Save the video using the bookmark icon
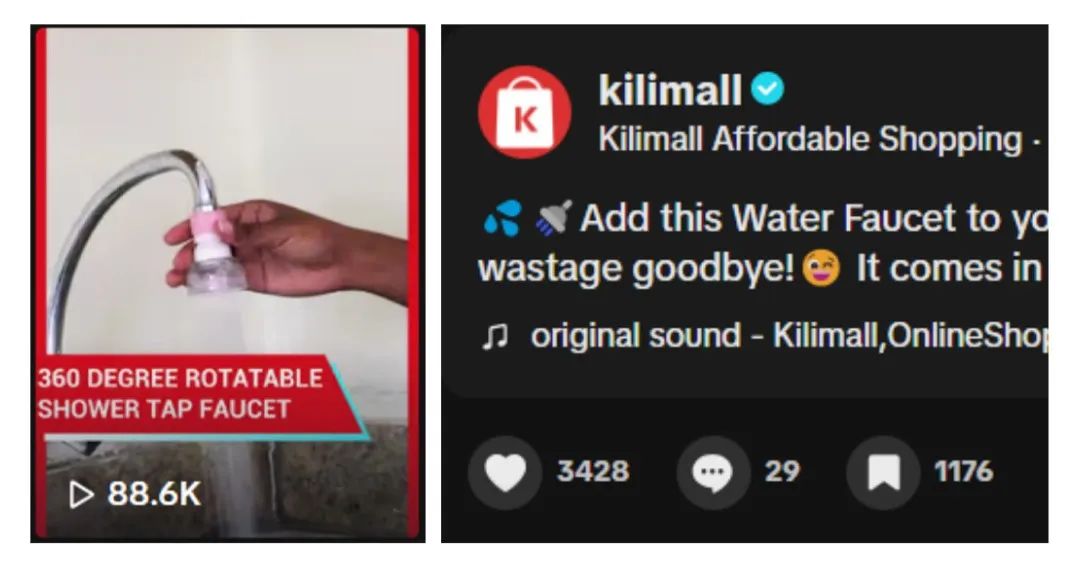 coord(883,472)
